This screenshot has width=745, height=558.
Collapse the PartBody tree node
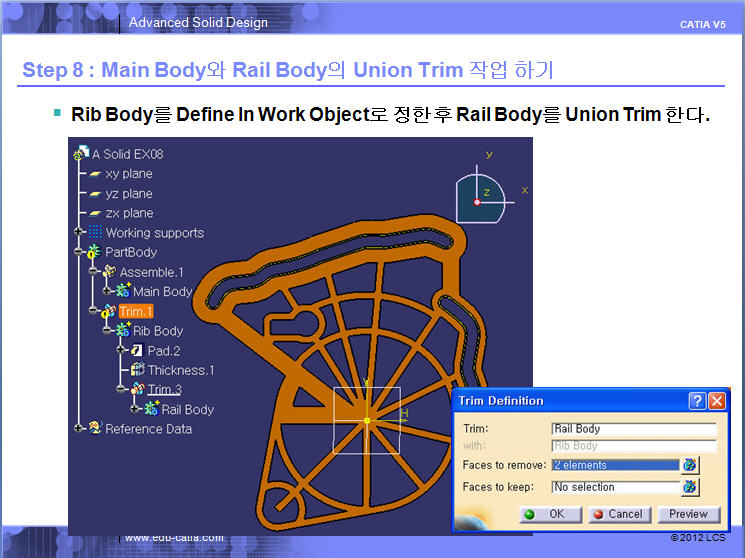tap(79, 252)
